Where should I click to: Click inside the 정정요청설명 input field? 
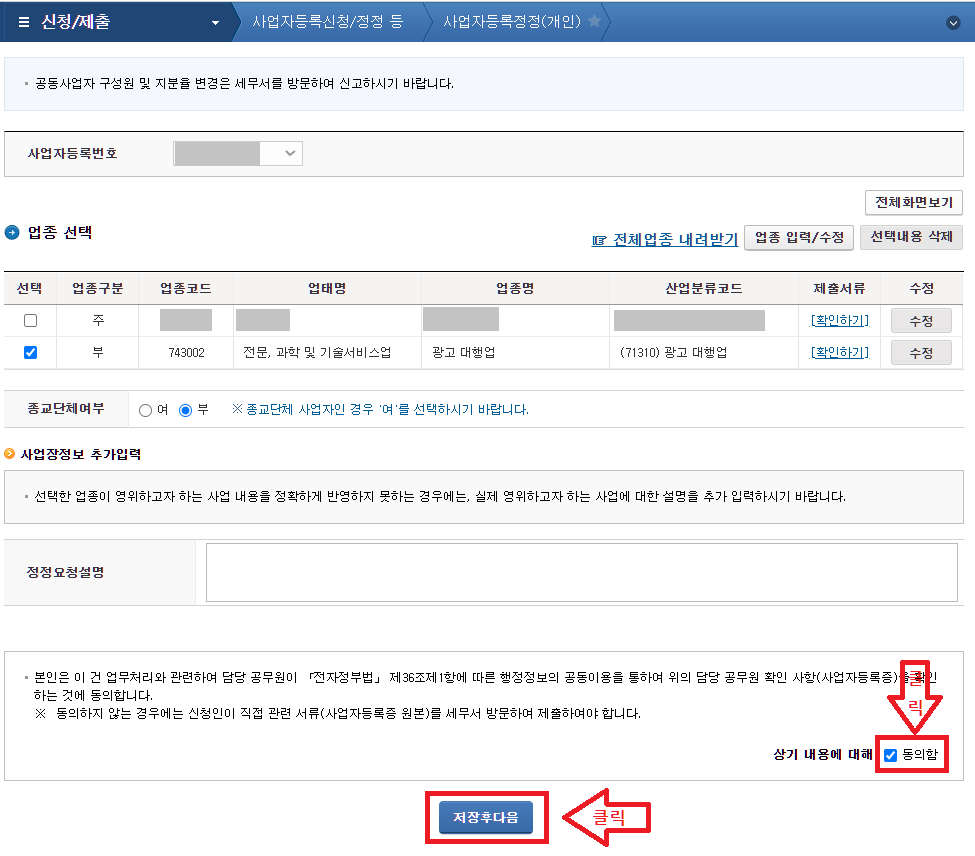click(585, 572)
